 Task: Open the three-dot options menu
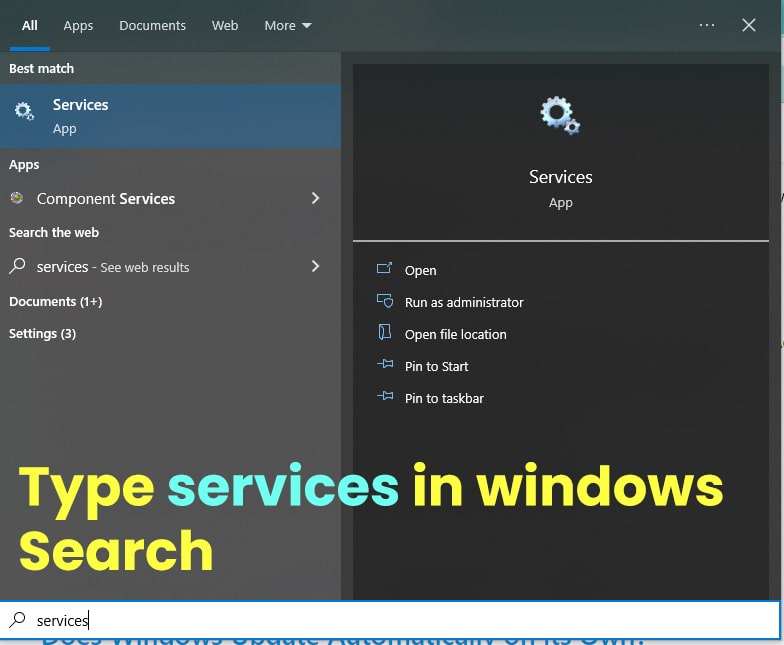pos(707,25)
